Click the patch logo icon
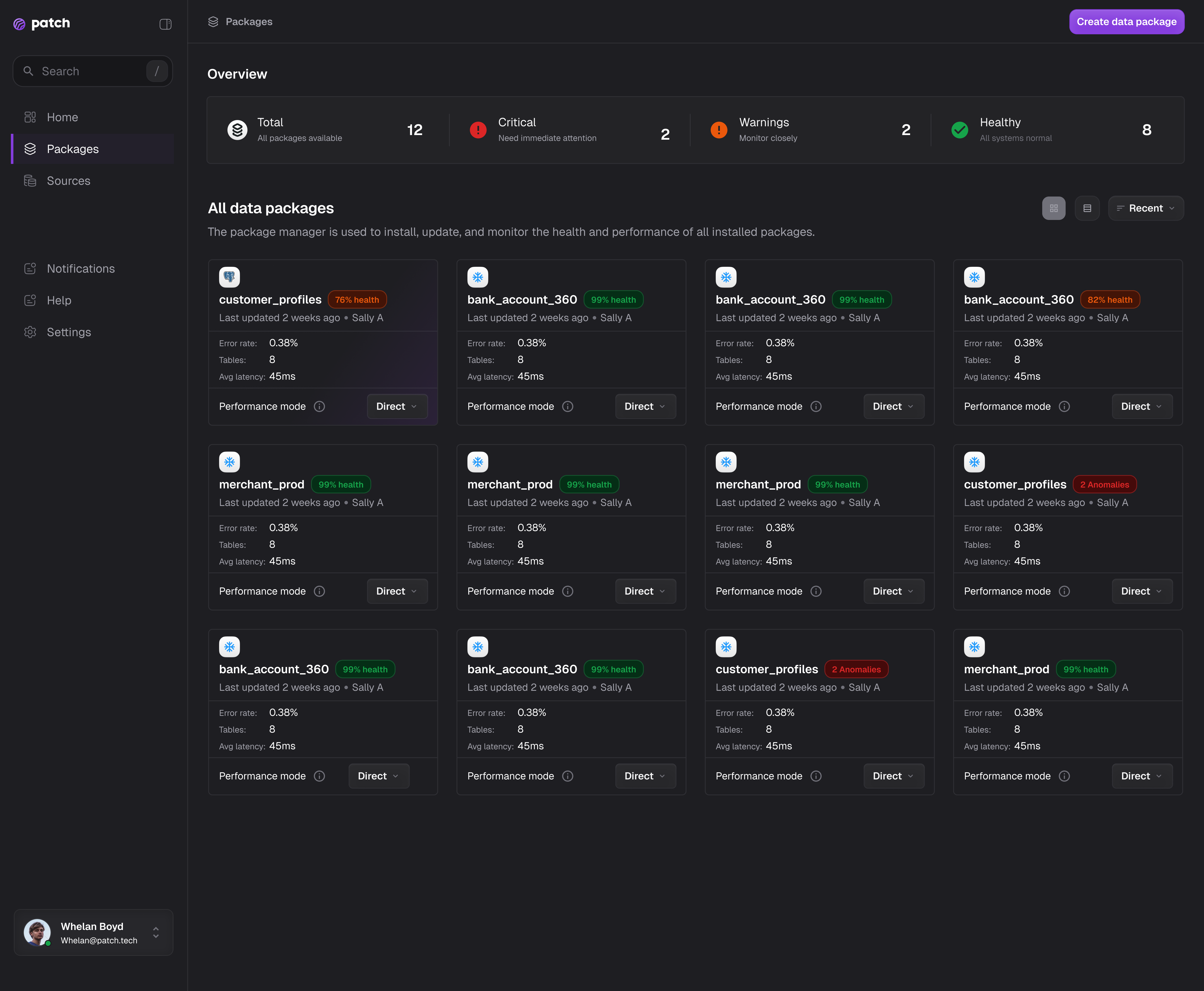Image resolution: width=1204 pixels, height=991 pixels. [x=19, y=24]
